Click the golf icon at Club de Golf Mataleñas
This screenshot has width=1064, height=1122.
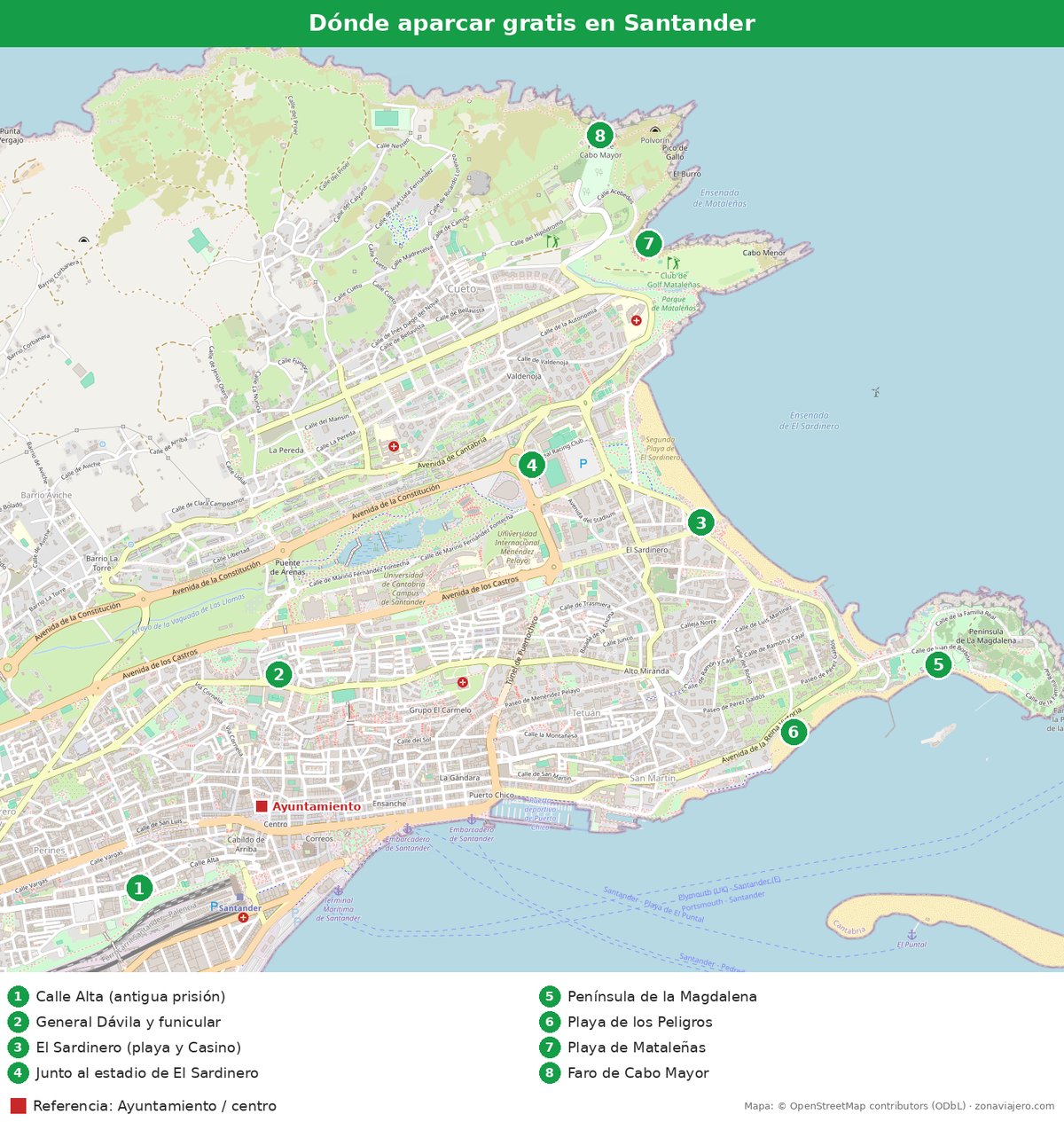673,263
